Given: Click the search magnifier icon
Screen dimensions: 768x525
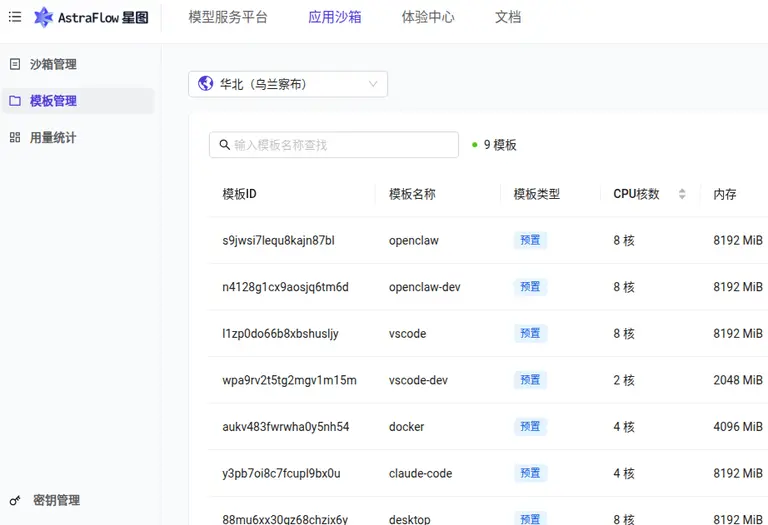Looking at the screenshot, I should click(224, 145).
